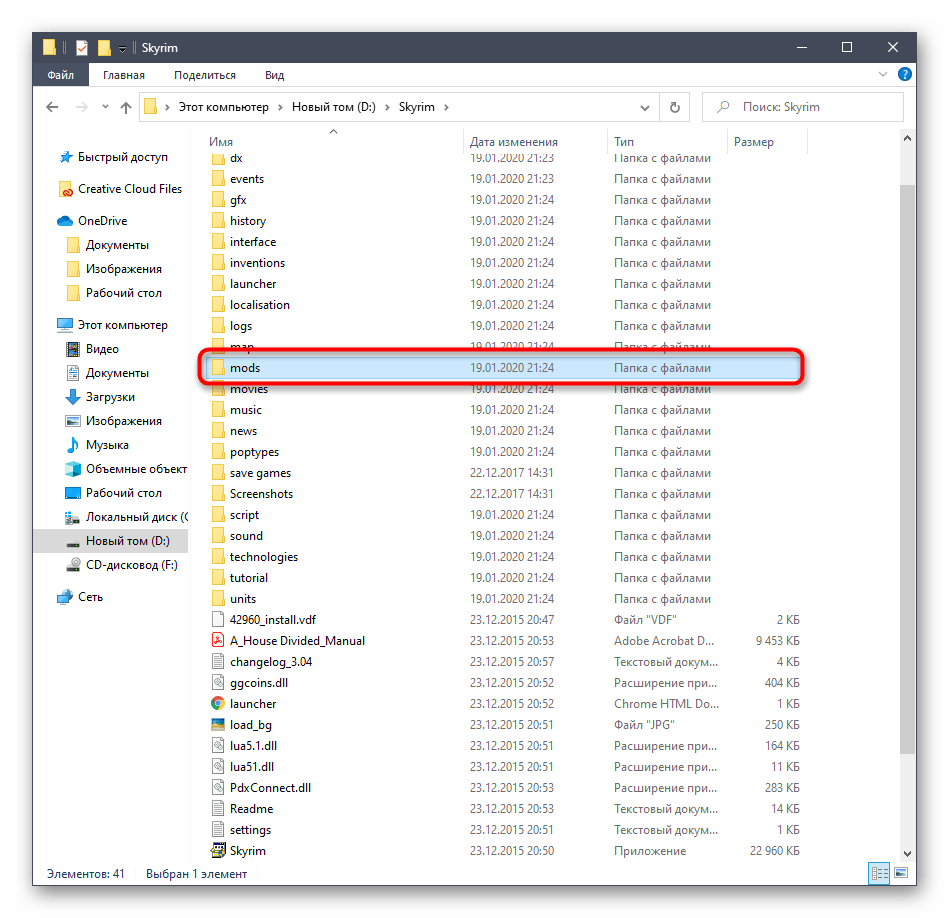Switch to the Вид ribbon tab

click(x=274, y=75)
